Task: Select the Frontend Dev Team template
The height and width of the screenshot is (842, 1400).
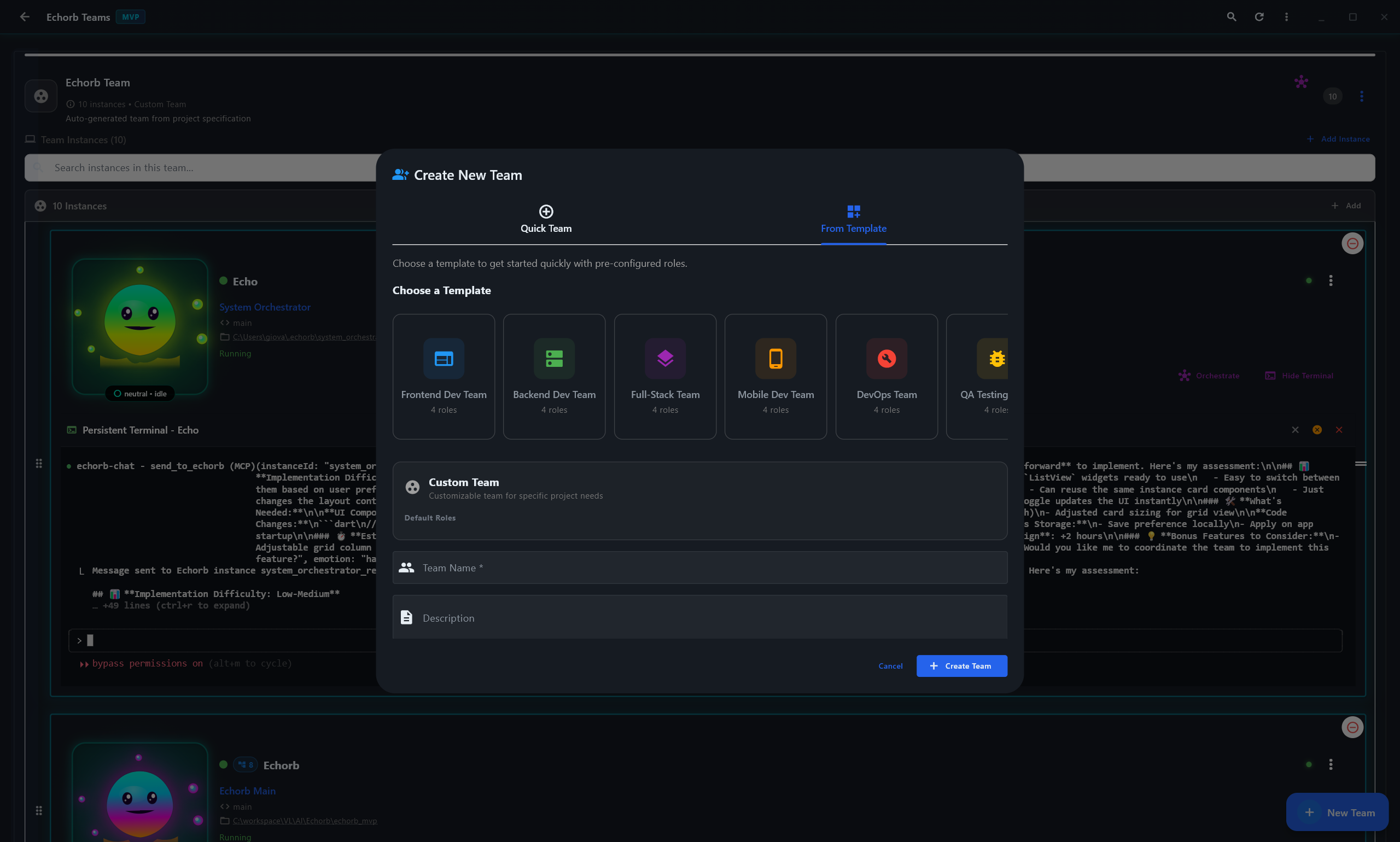Action: tap(443, 376)
